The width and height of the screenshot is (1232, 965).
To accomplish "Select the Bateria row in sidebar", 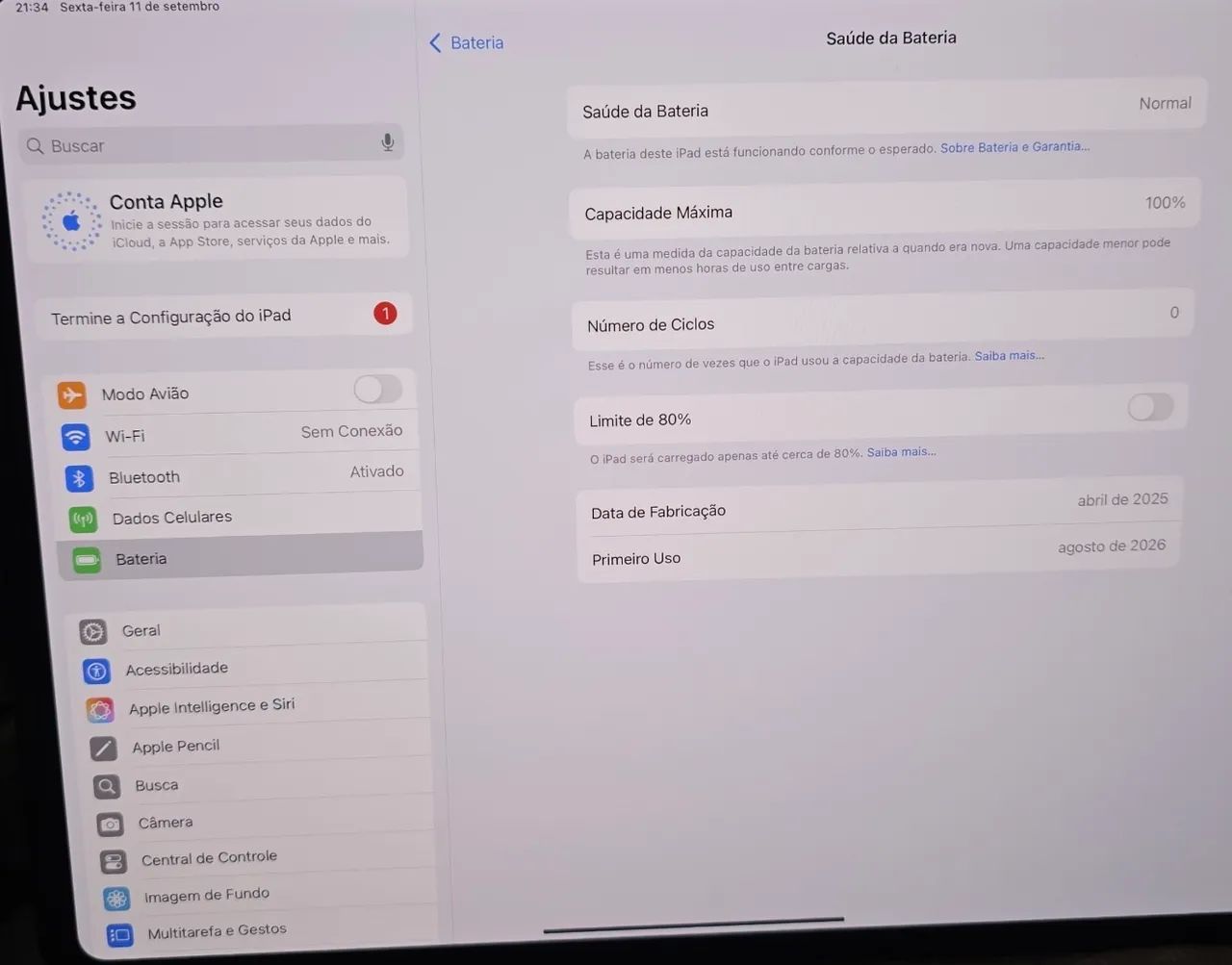I will [241, 557].
